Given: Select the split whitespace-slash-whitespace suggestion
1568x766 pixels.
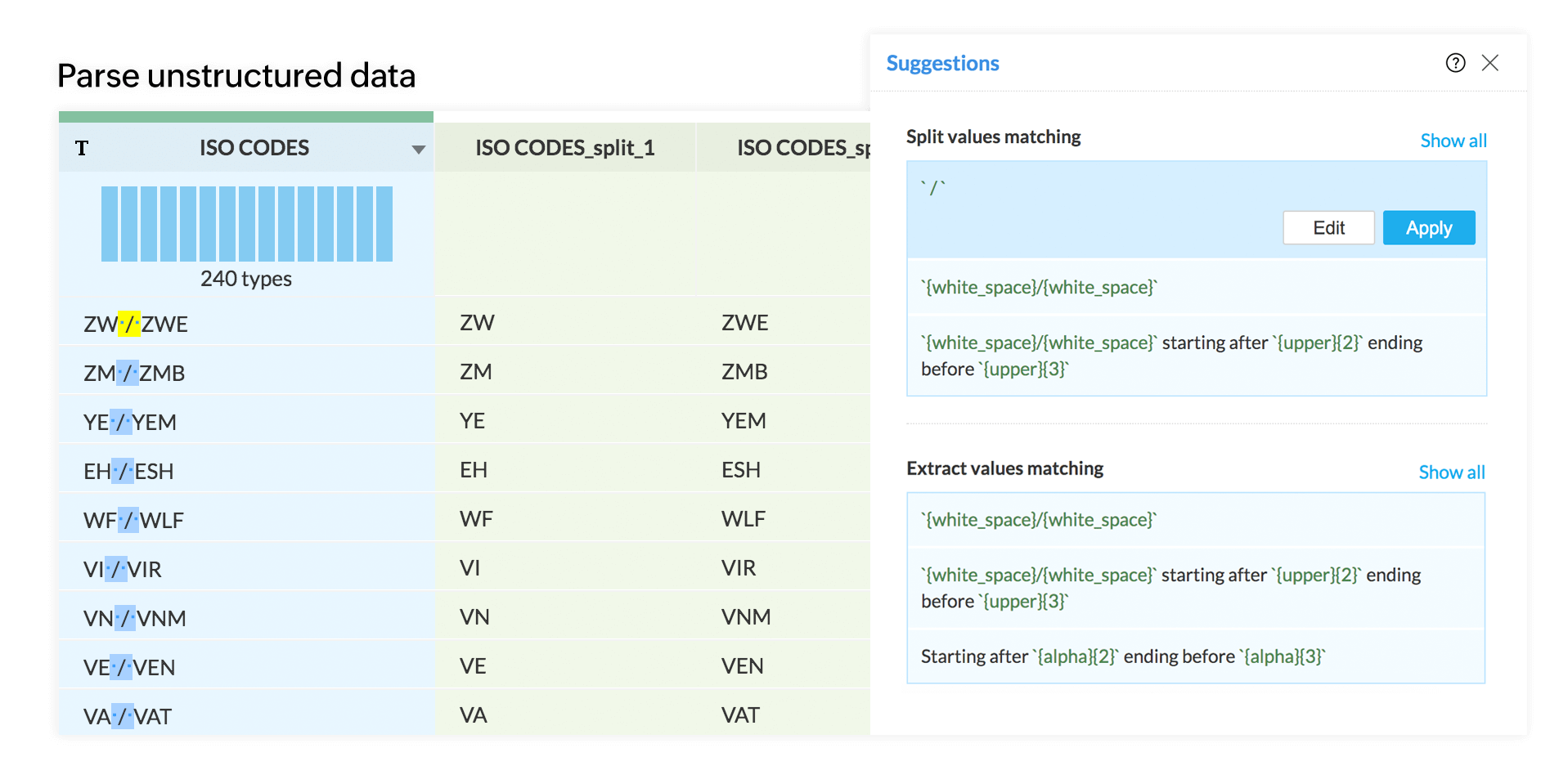Looking at the screenshot, I should pos(1039,287).
